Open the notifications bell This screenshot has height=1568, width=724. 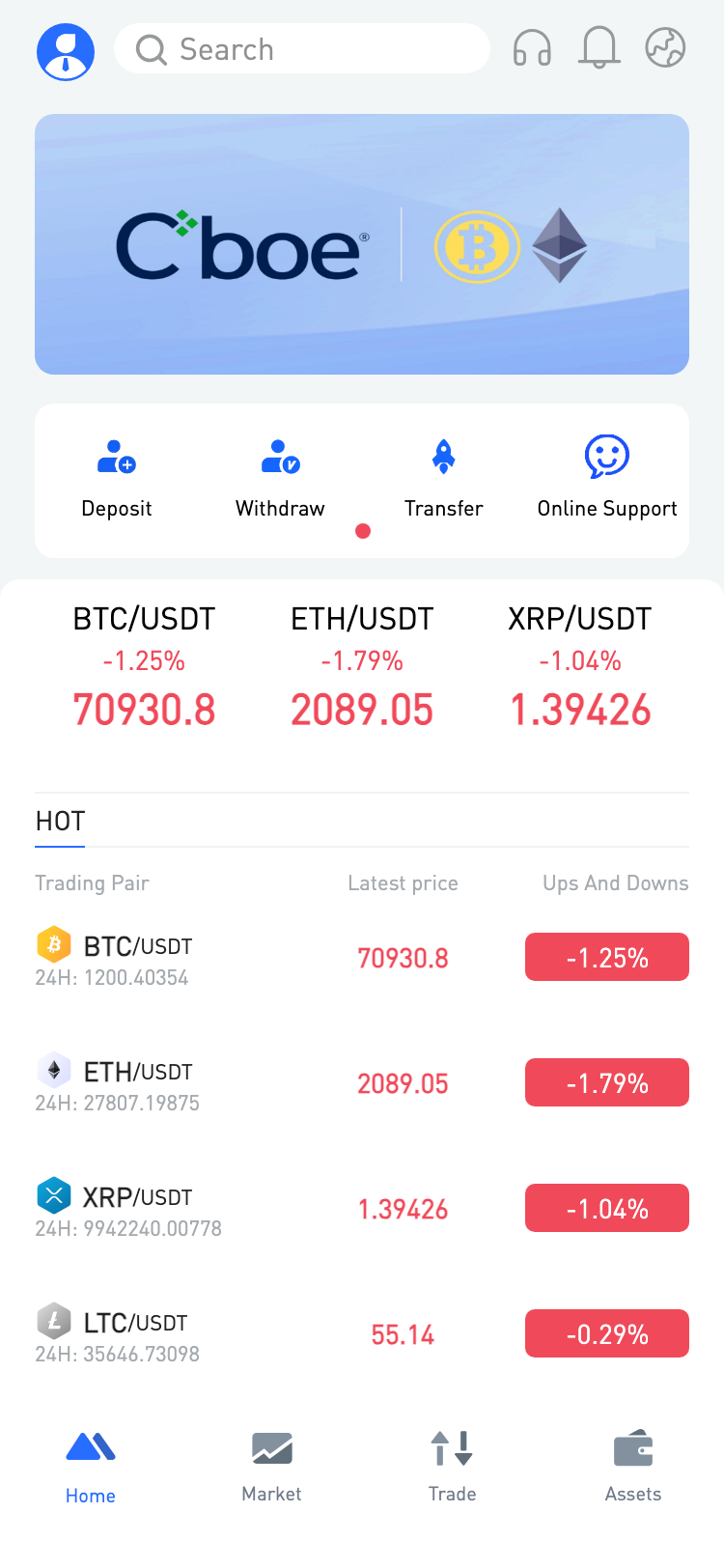(599, 47)
